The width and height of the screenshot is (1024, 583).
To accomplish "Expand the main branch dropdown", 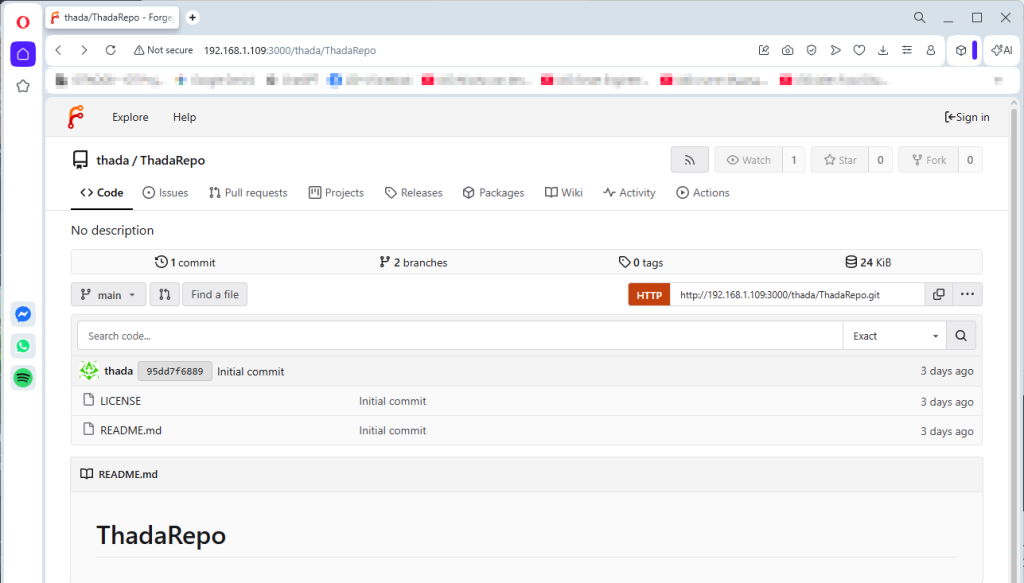I will pyautogui.click(x=109, y=295).
